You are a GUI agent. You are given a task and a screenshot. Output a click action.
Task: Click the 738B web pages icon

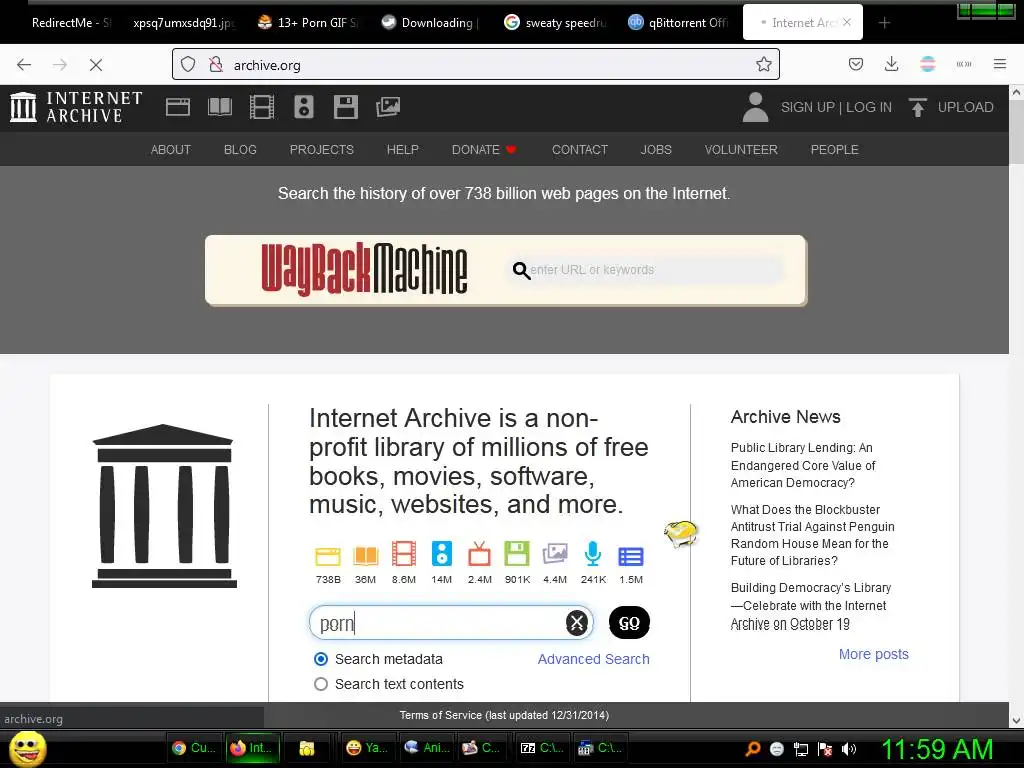328,556
